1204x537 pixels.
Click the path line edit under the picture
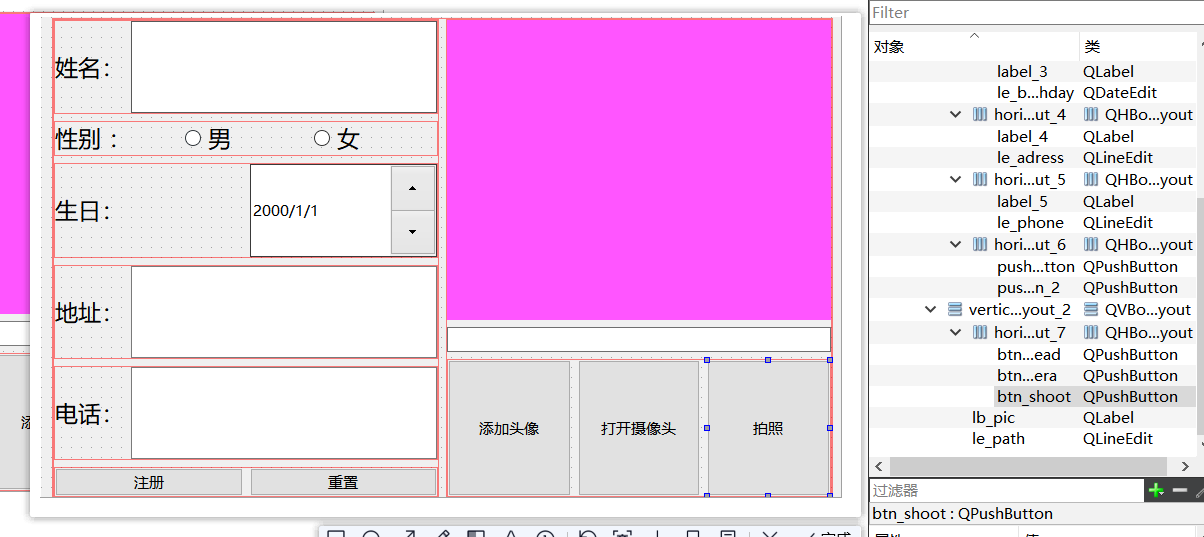tap(639, 339)
